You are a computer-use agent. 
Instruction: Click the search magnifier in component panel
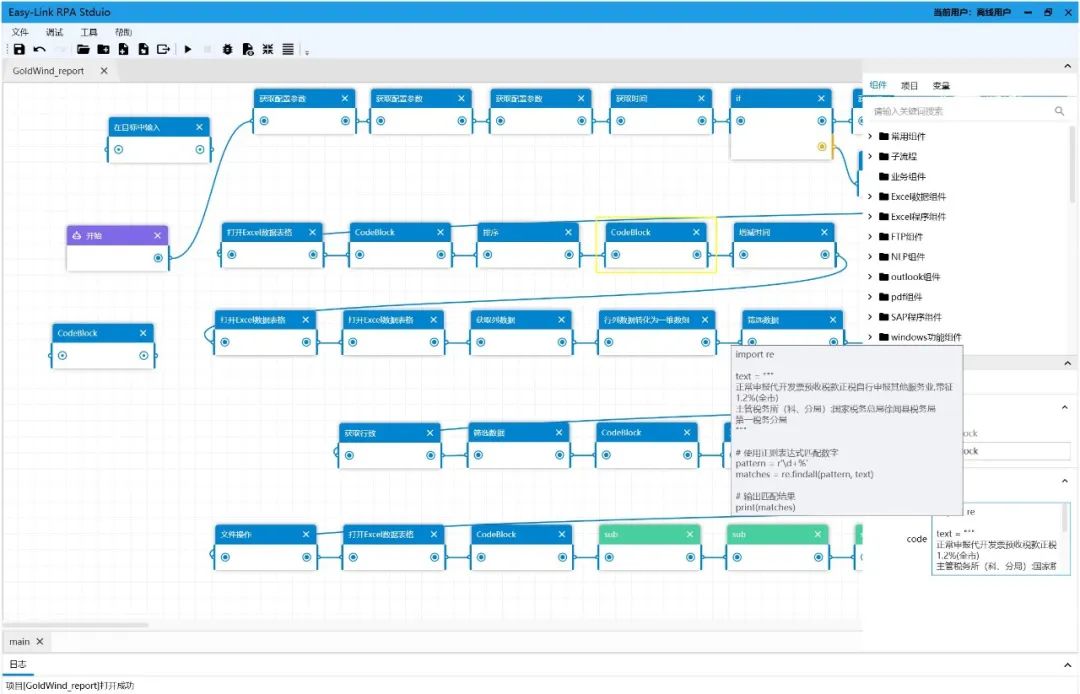pyautogui.click(x=1059, y=111)
